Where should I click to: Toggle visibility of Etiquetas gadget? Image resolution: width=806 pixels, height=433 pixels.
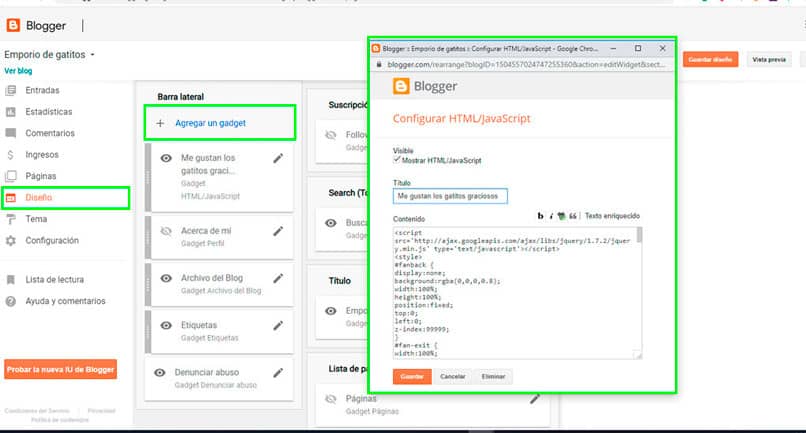click(166, 326)
